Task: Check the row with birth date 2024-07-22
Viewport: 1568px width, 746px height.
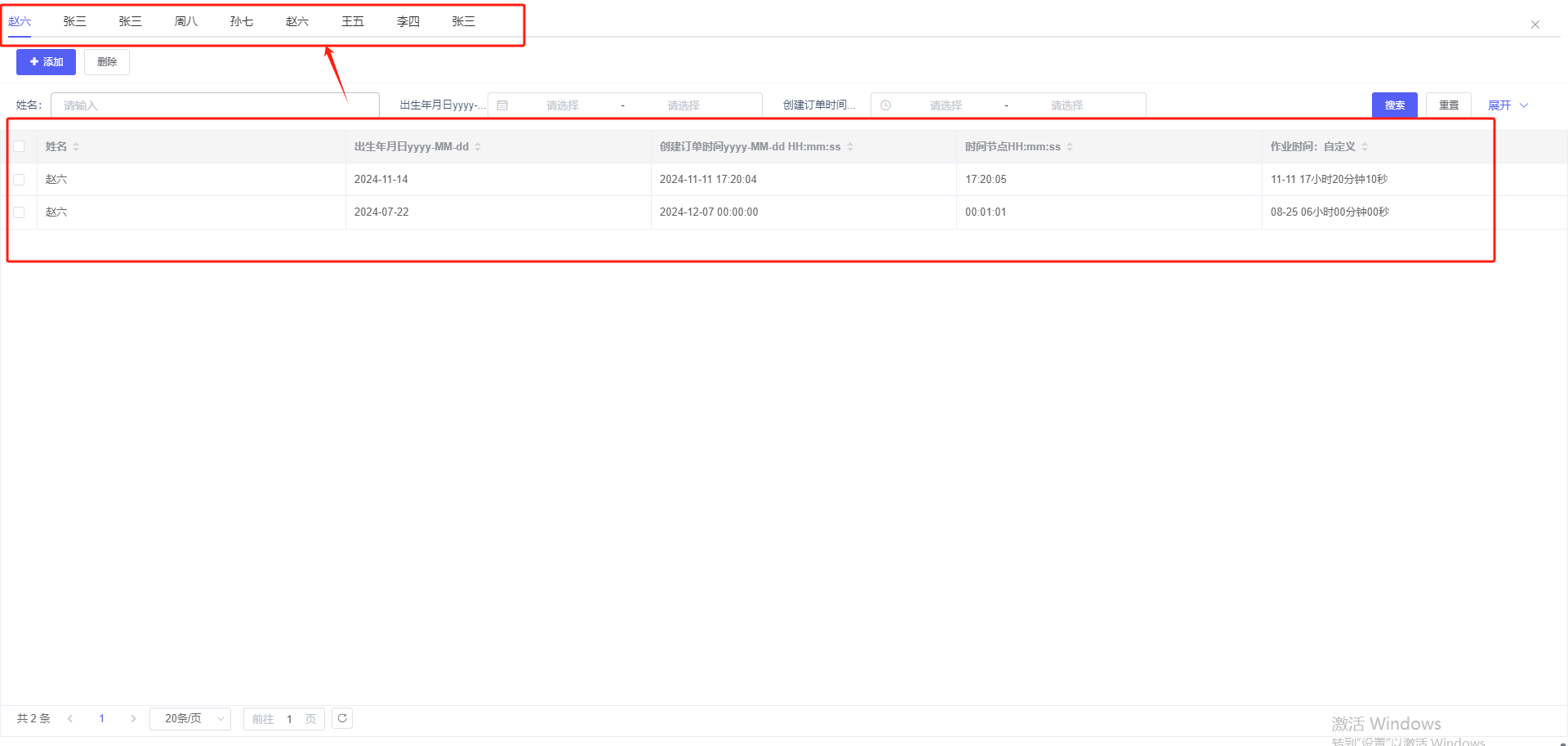Action: 19,212
